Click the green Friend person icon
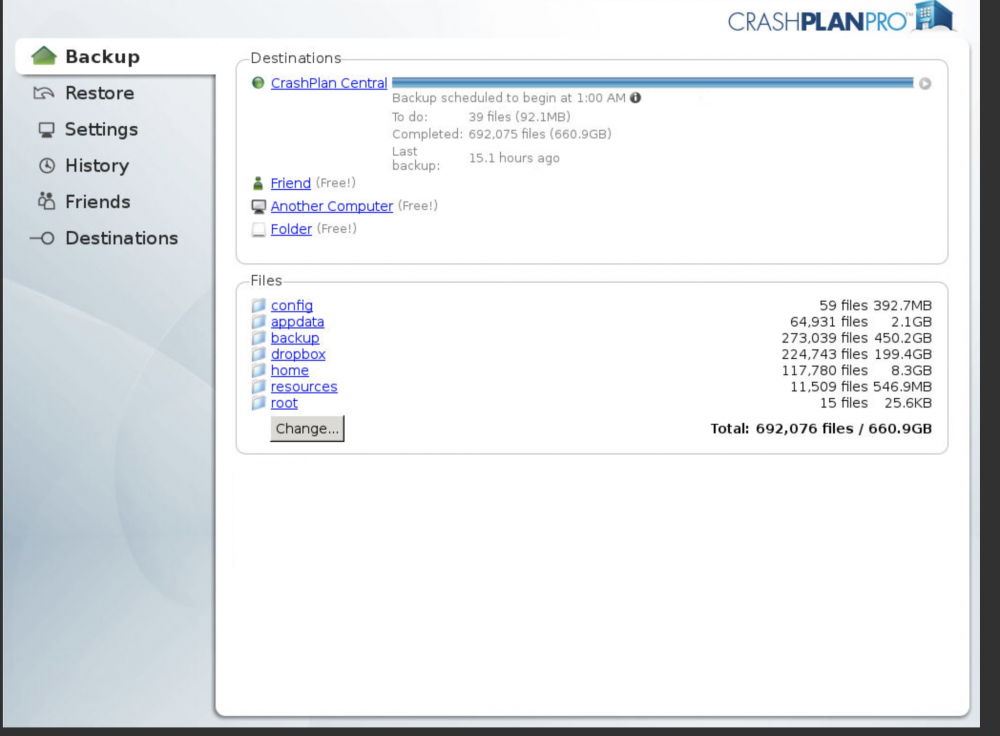This screenshot has height=736, width=1000. coord(258,184)
